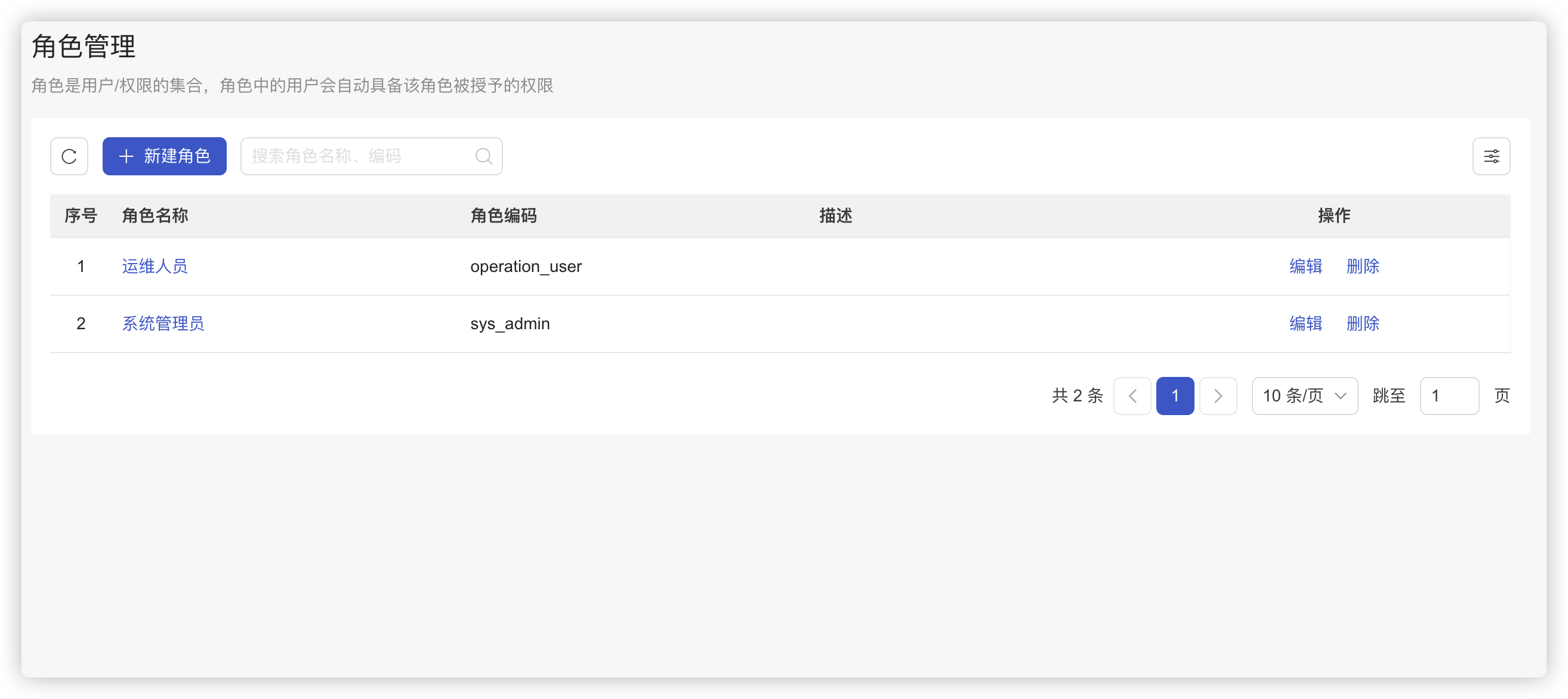Click the 角色编码 column header
The image size is (1568, 699).
tap(503, 215)
